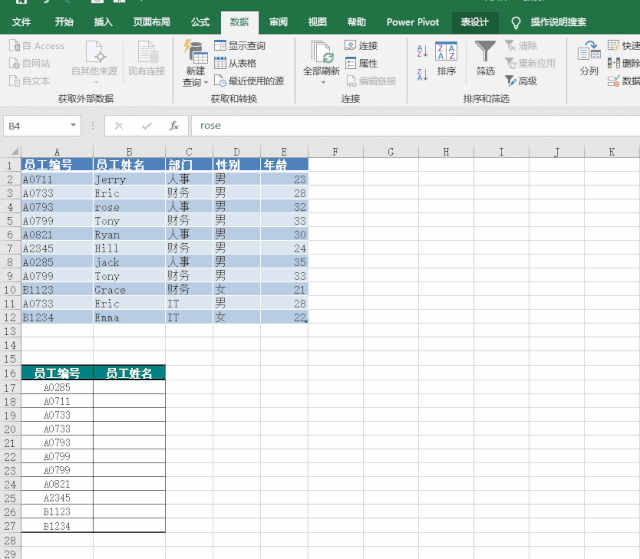Click 显示查询 show queries
640x559 pixels.
click(240, 46)
